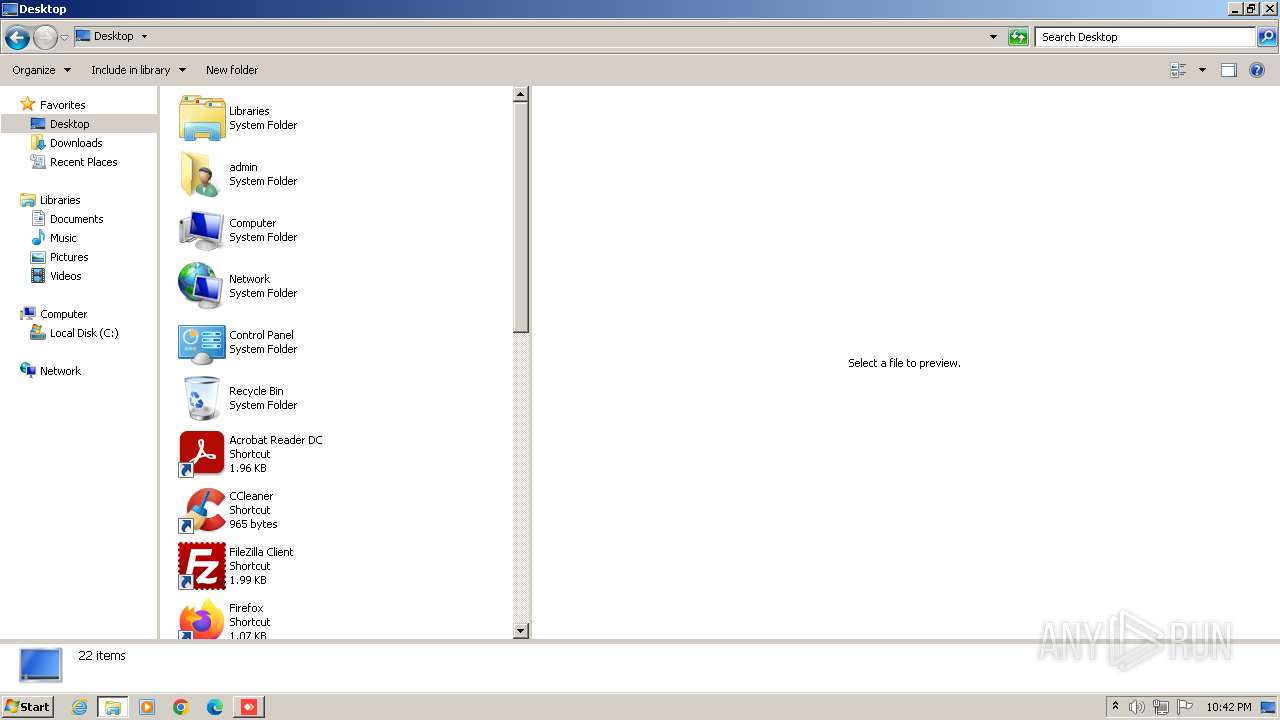Screen dimensions: 1280x720
Task: Click the taskbar clock showing 10:42 PM
Action: tap(1229, 707)
